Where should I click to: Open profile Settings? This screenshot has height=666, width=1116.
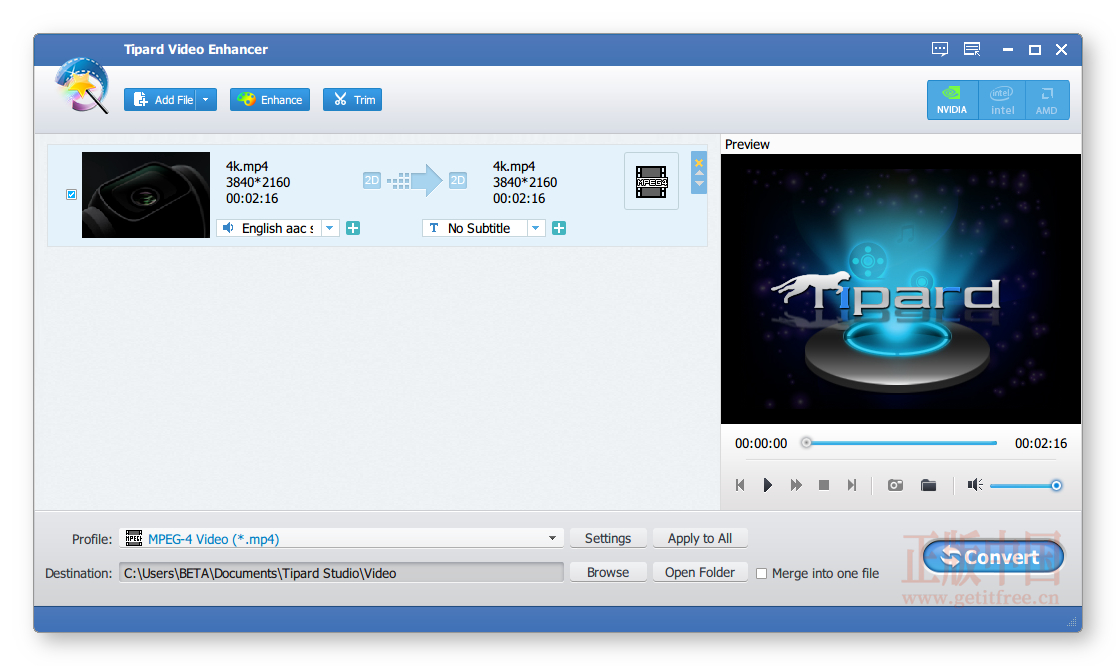pos(608,538)
